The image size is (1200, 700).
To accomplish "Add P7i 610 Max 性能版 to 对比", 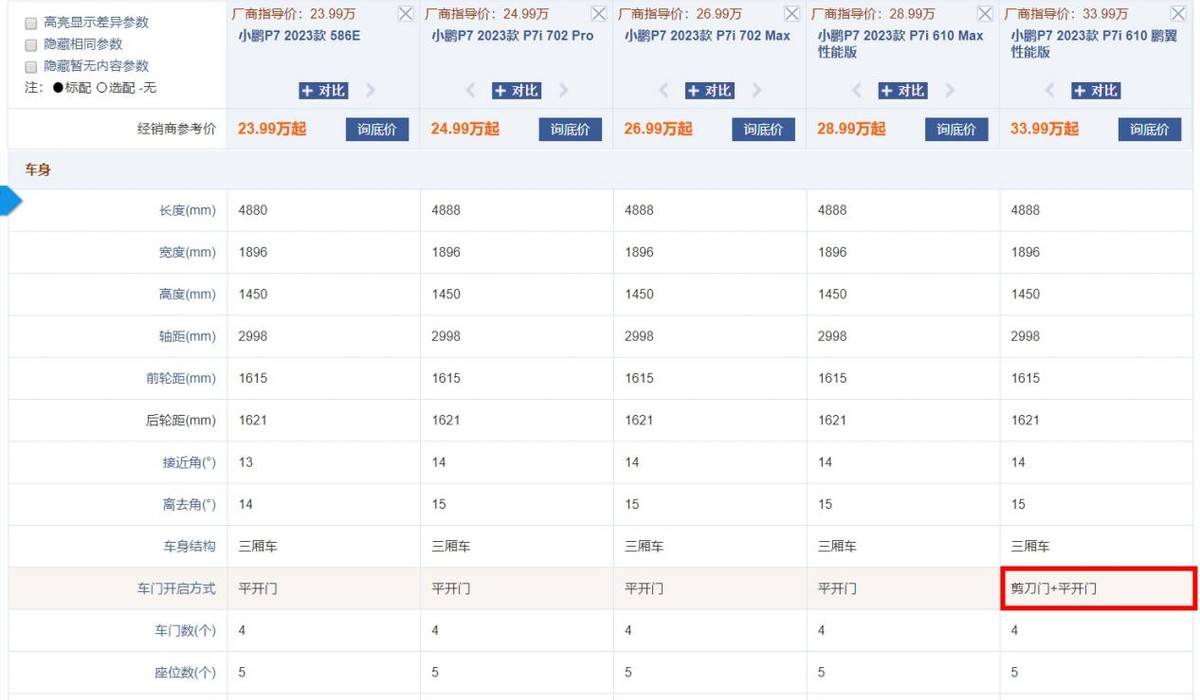I will (903, 91).
